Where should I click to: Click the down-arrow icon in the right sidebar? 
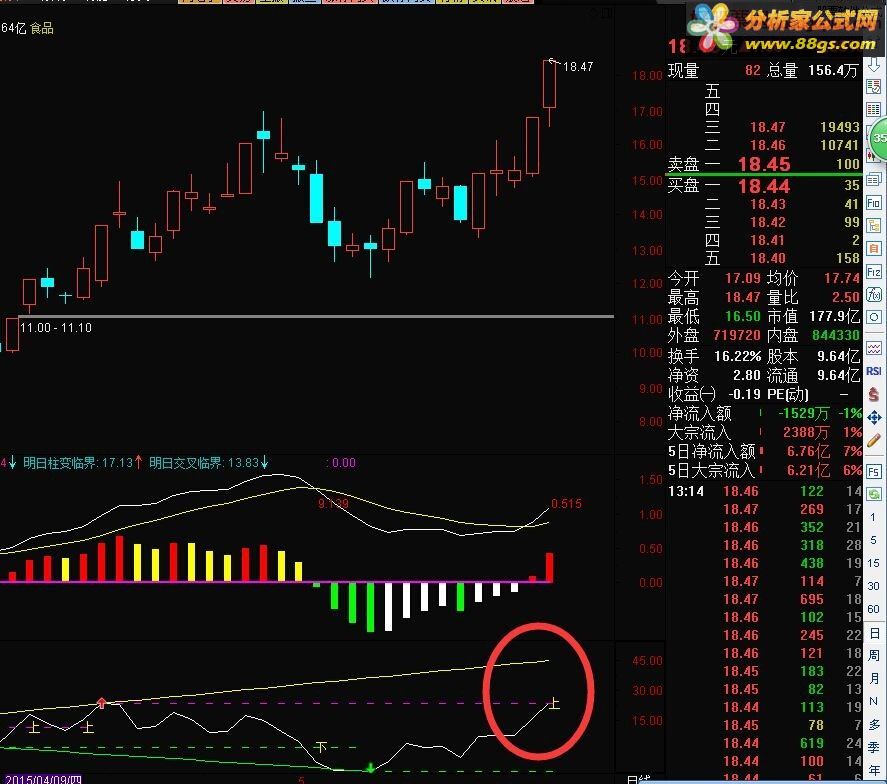click(874, 66)
